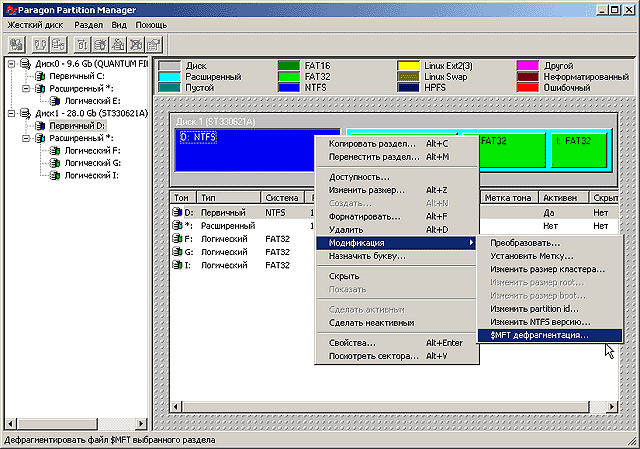Sort list by Система column header

pyautogui.click(x=282, y=198)
